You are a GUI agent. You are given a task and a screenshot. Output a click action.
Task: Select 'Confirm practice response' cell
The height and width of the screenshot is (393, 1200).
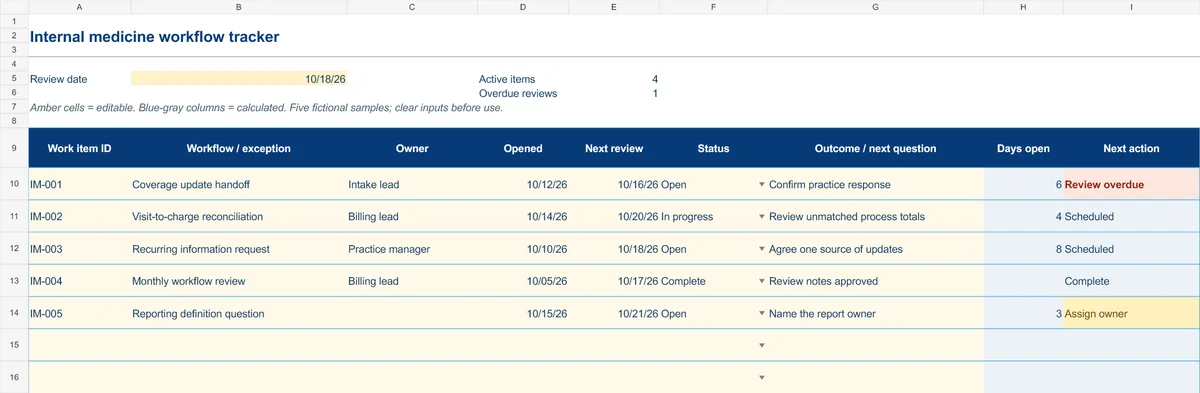[875, 185]
